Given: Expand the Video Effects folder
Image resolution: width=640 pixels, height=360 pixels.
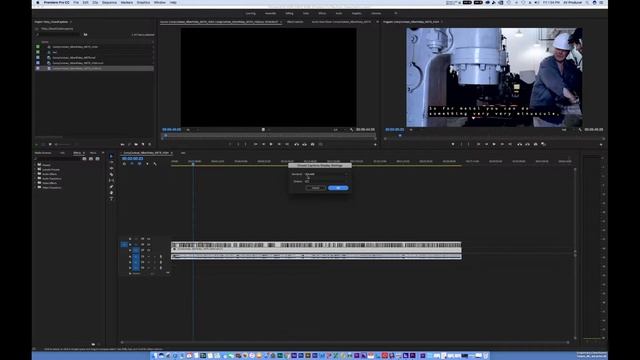Looking at the screenshot, I should click(x=36, y=183).
